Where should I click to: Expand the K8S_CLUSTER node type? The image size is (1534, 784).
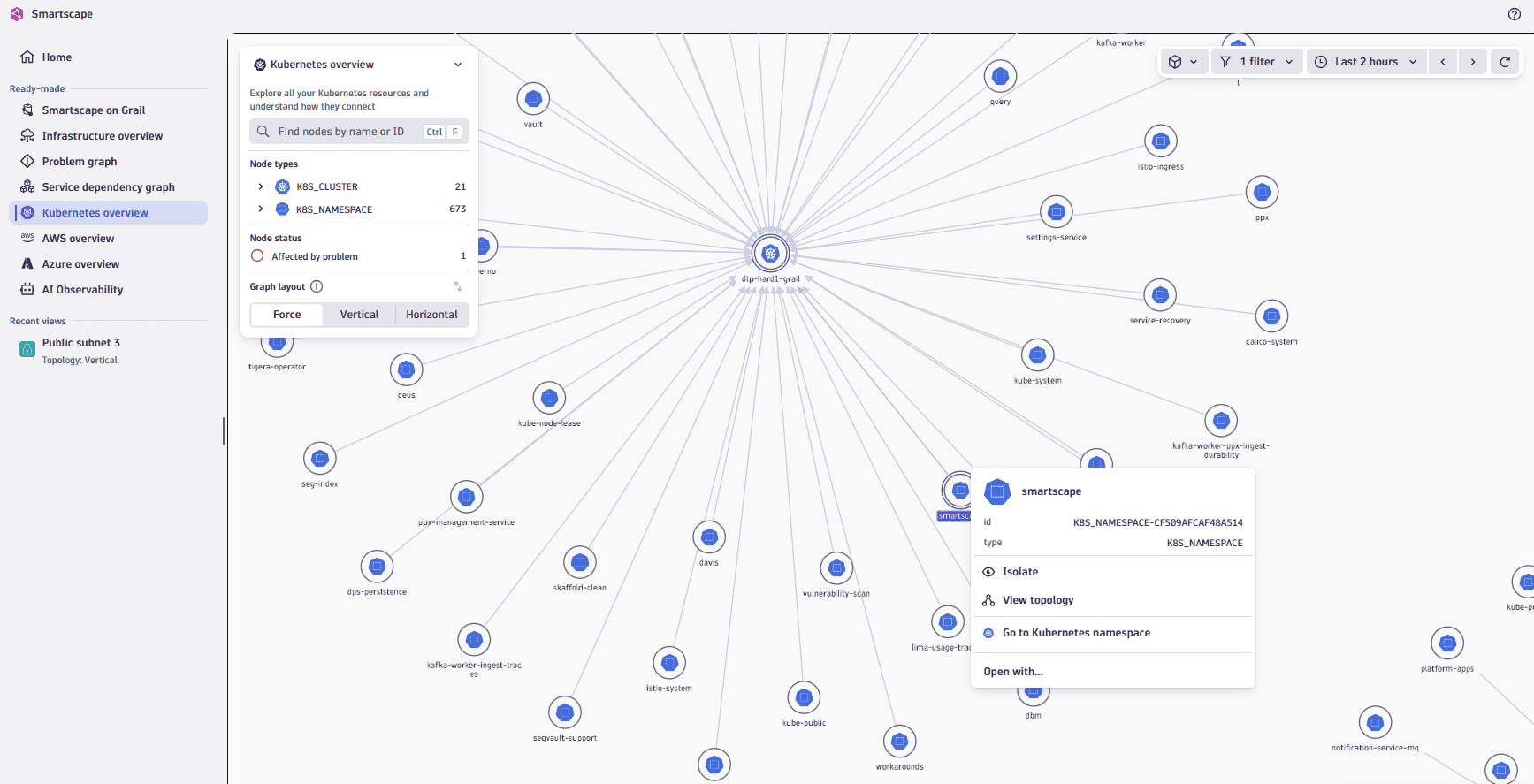click(x=260, y=186)
